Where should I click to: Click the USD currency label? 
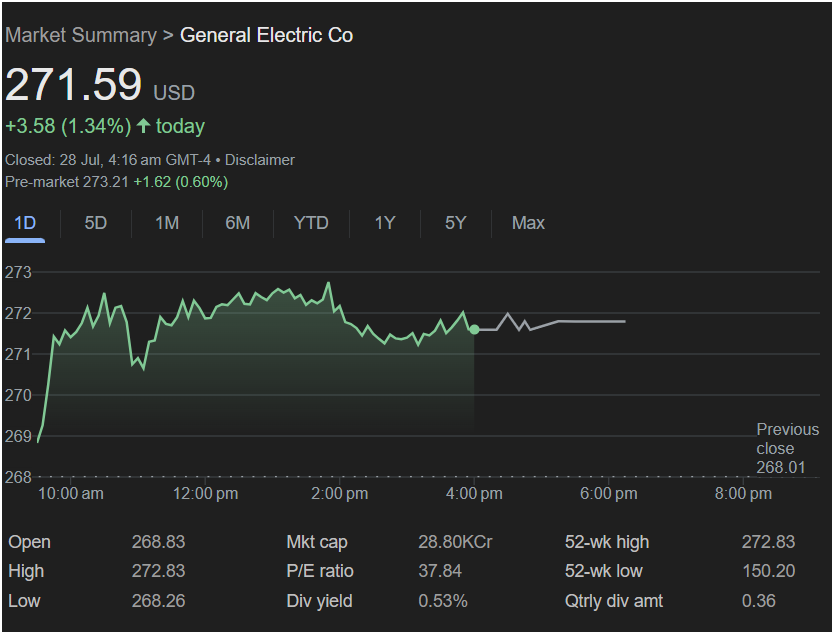pyautogui.click(x=174, y=93)
